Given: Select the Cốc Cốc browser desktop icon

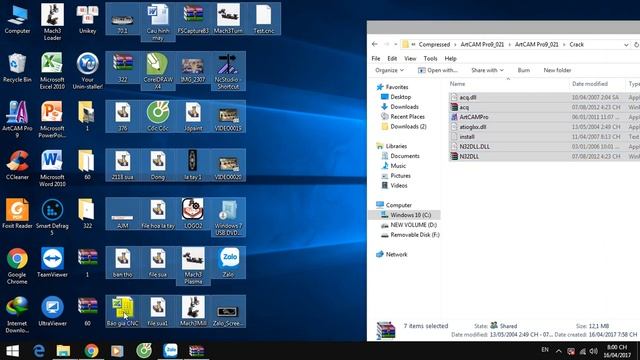Looking at the screenshot, I should (x=158, y=116).
